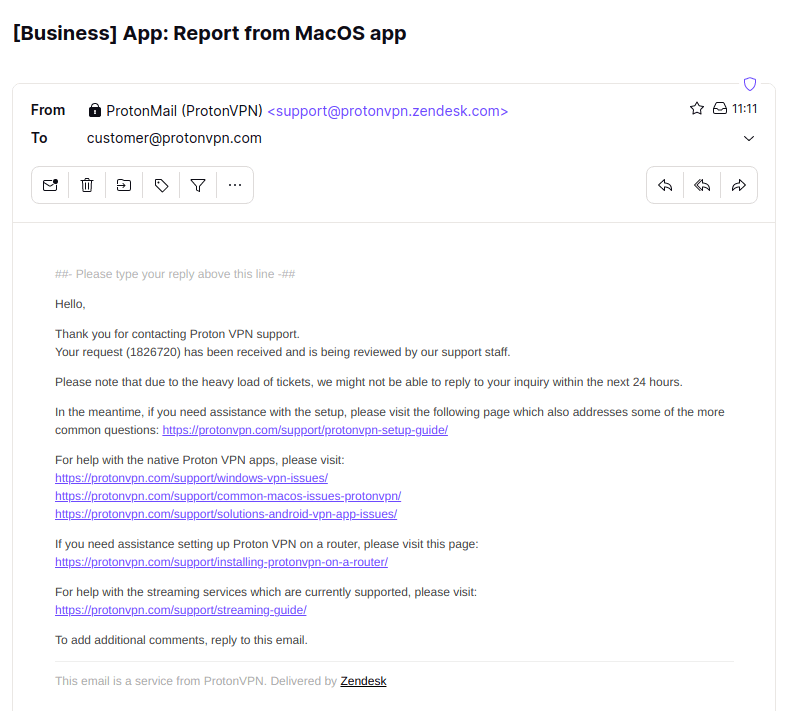Star this message
Image resolution: width=789 pixels, height=711 pixels.
pyautogui.click(x=697, y=109)
